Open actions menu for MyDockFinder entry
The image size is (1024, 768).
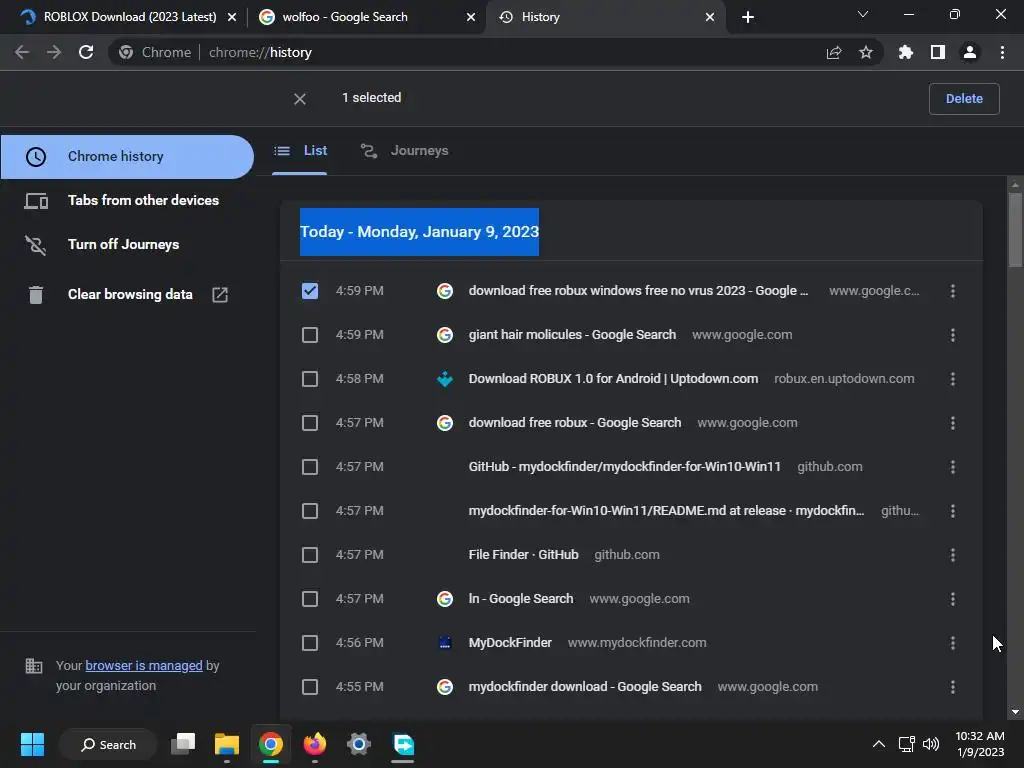point(953,643)
